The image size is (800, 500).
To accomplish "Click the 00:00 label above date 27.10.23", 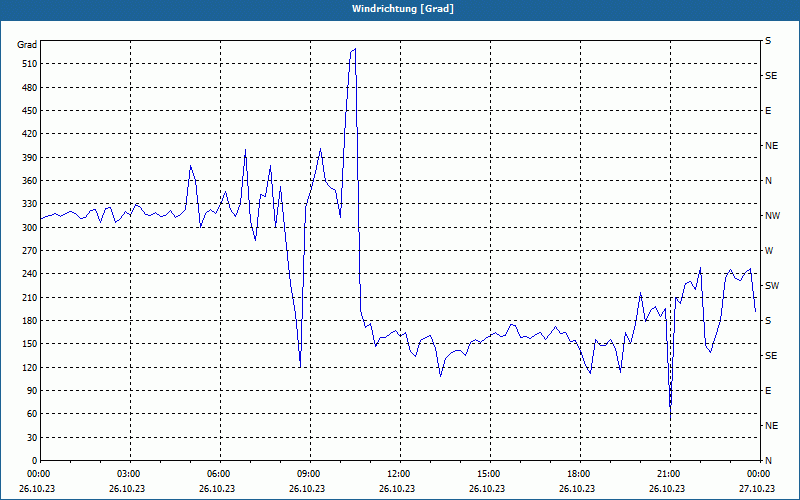I will pyautogui.click(x=757, y=474).
